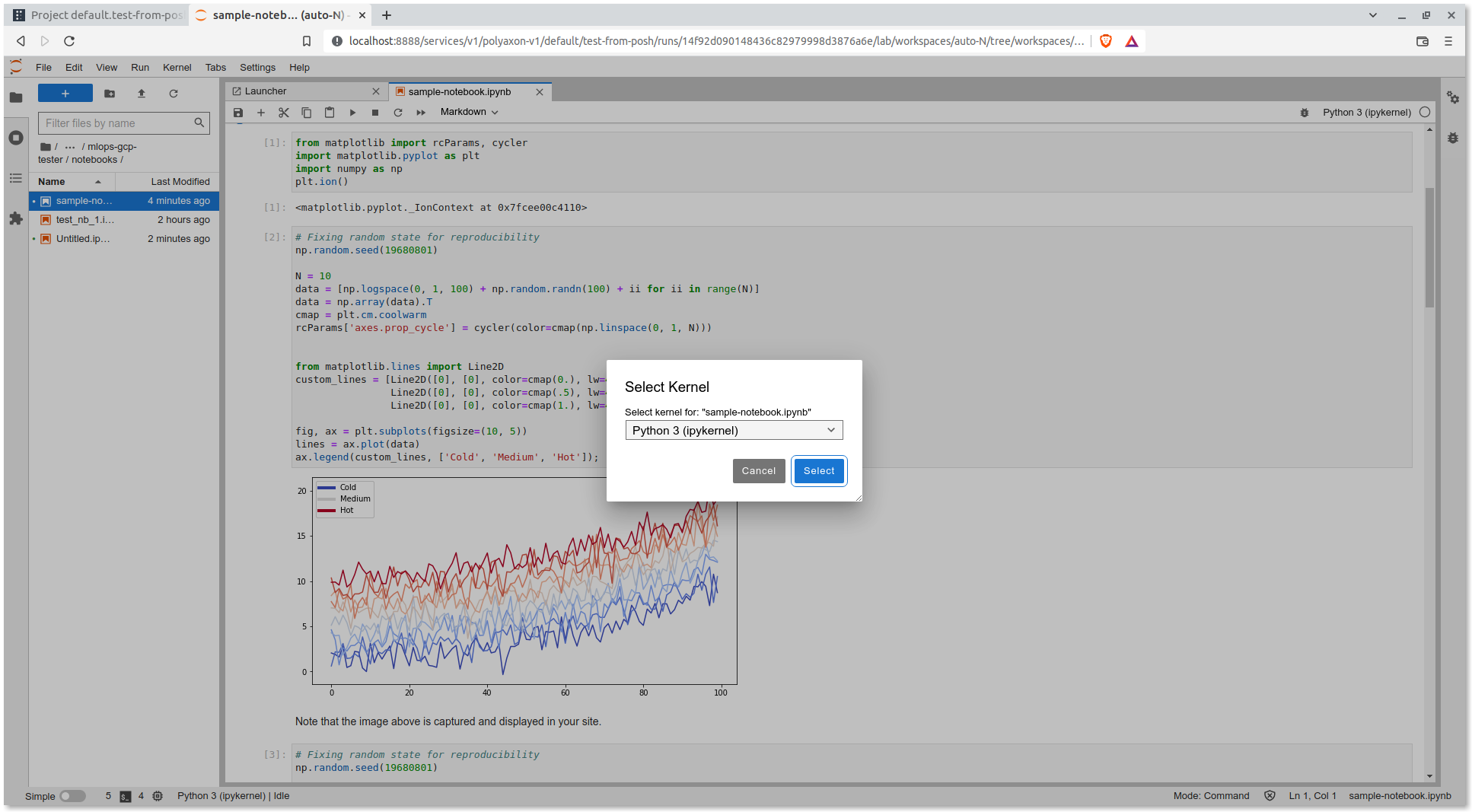This screenshot has height=812, width=1472.
Task: Close the Launcher tab
Action: tap(376, 91)
